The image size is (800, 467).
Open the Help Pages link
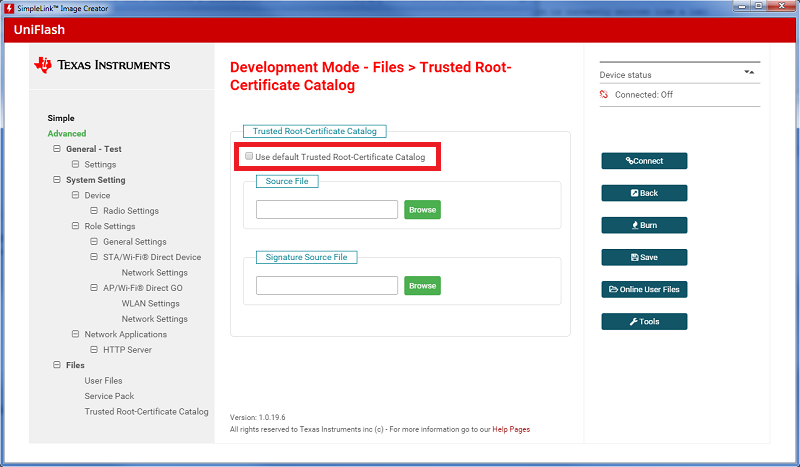point(509,429)
